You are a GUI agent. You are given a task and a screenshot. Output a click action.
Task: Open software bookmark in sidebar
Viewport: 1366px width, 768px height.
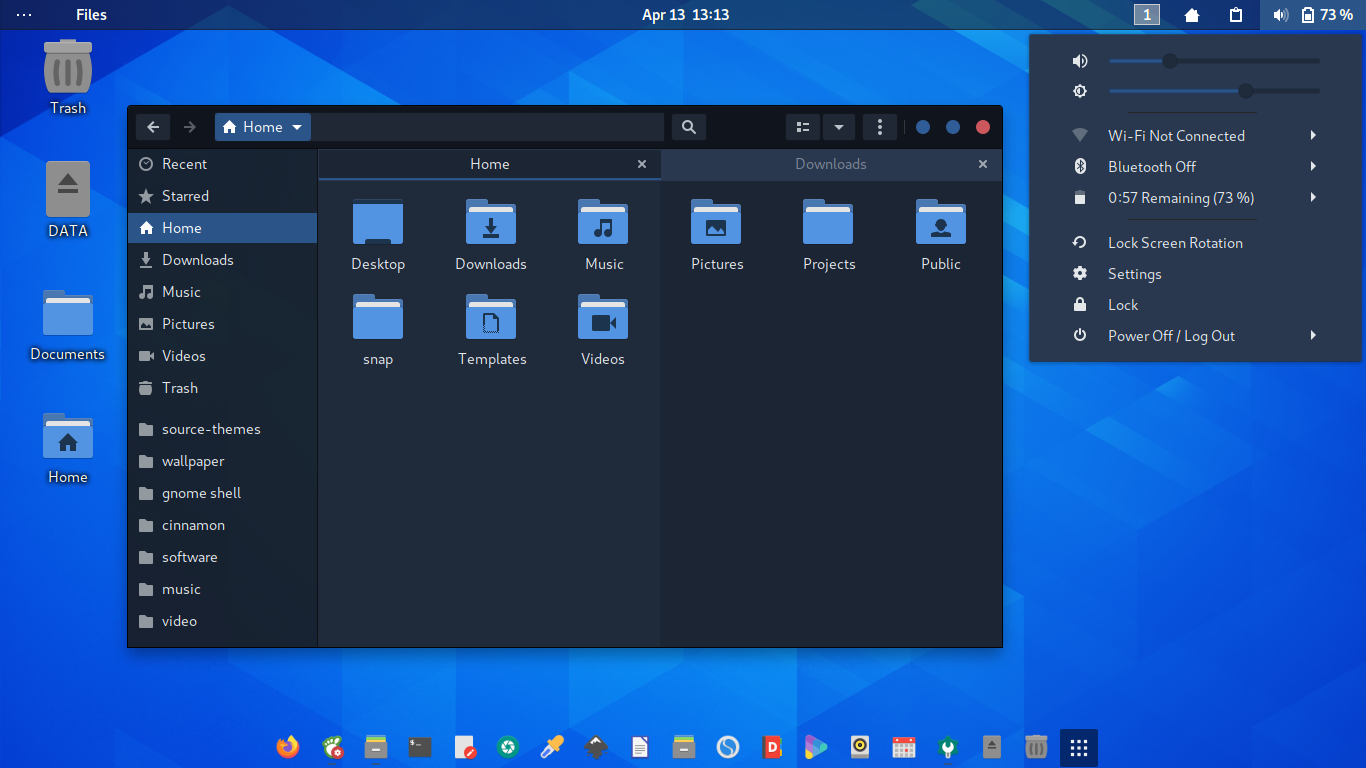tap(222, 557)
